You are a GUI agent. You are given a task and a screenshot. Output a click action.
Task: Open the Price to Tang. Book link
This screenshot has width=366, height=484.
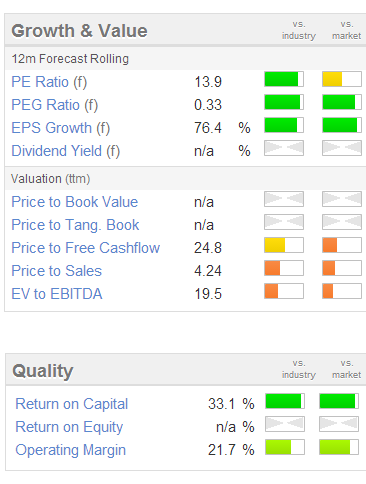tap(75, 225)
